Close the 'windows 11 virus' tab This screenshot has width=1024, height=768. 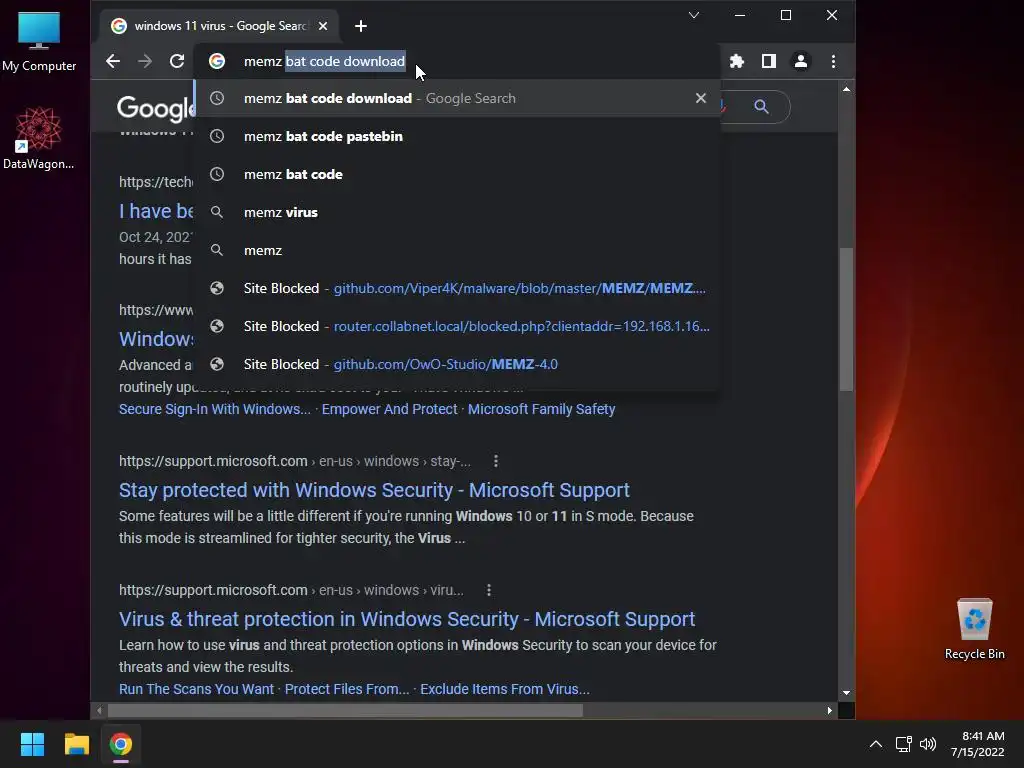pos(323,26)
